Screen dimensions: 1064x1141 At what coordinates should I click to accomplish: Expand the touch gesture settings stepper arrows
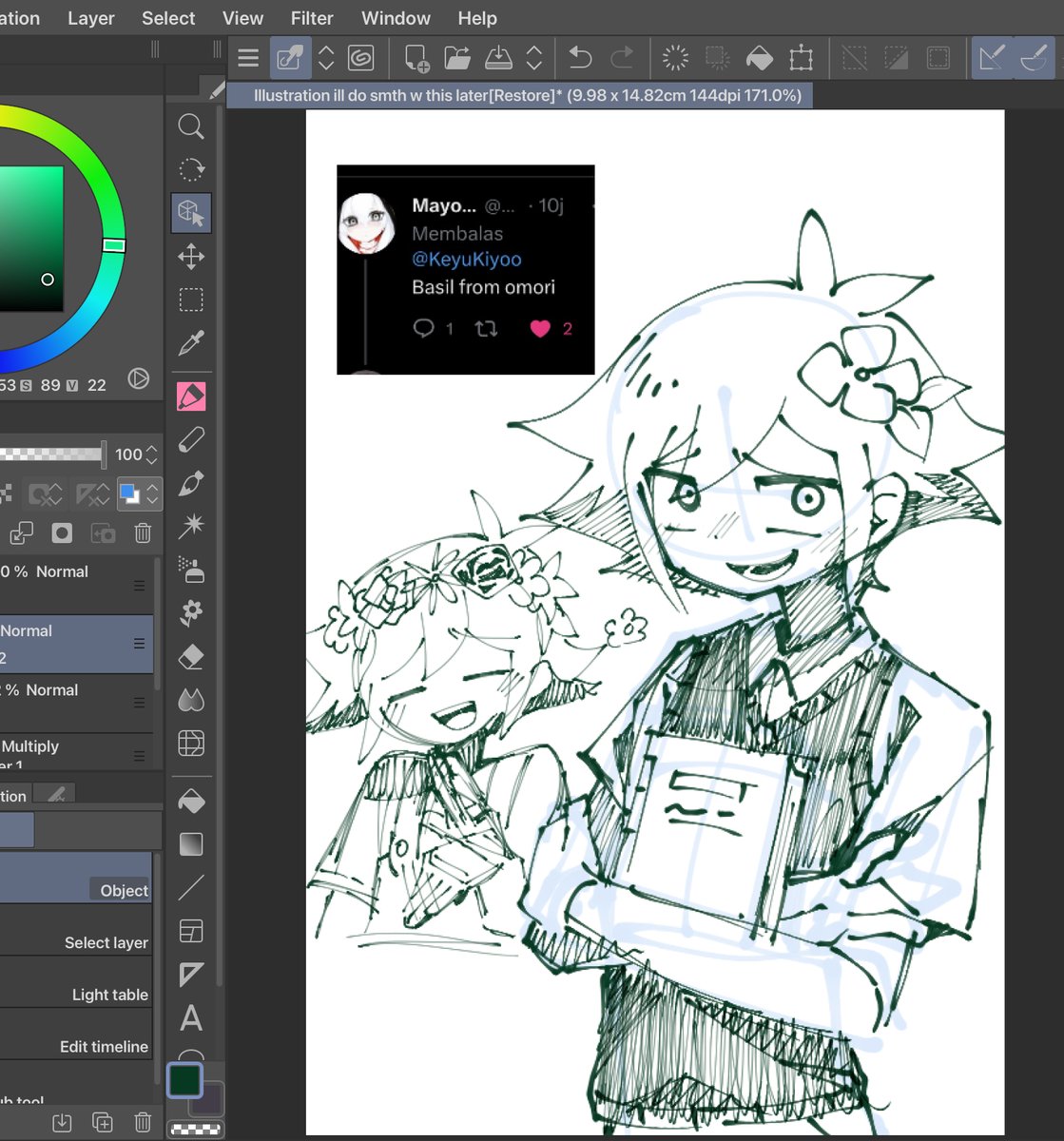tap(326, 59)
